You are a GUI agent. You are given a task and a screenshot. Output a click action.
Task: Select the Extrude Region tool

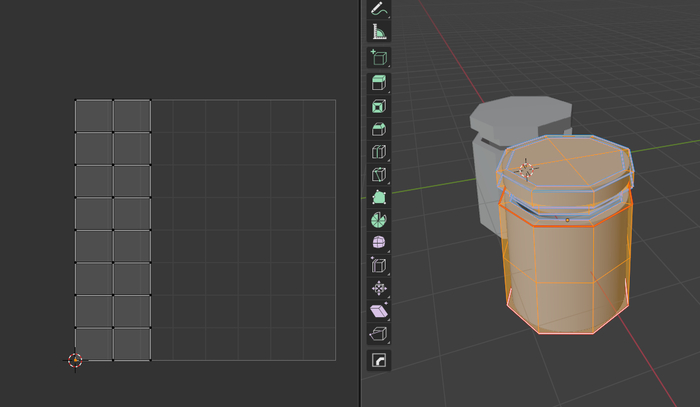379,83
